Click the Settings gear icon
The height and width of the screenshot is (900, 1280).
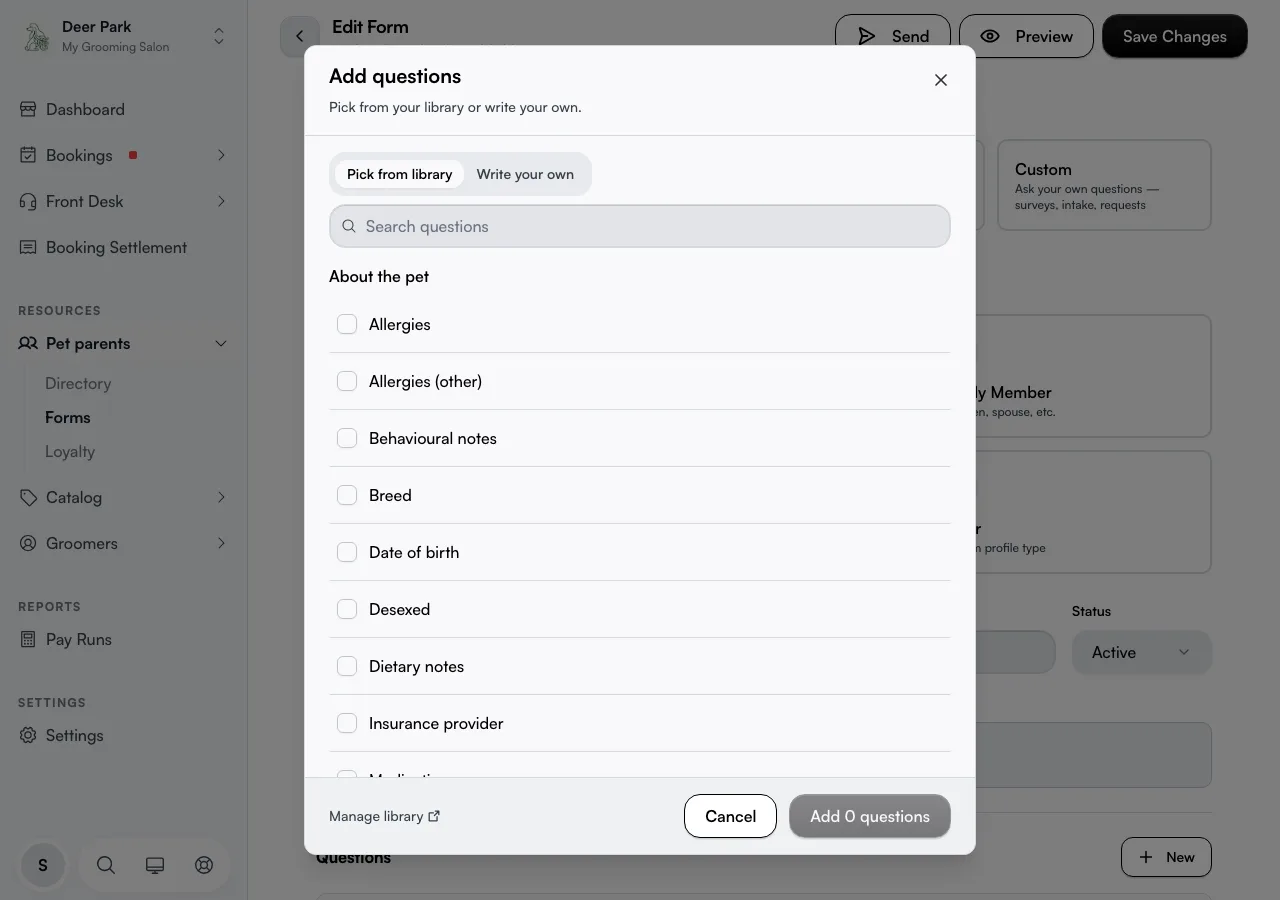pyautogui.click(x=28, y=735)
